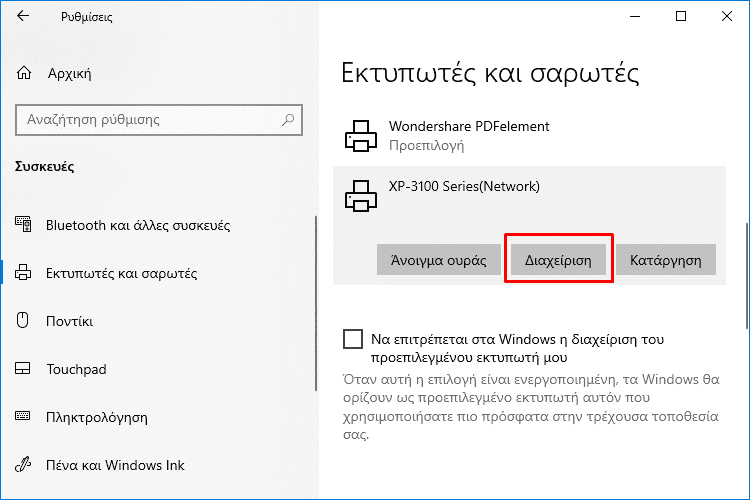Click the Εκτυπωτές και σαρωτές sidebar icon
Image resolution: width=750 pixels, height=500 pixels.
23,272
